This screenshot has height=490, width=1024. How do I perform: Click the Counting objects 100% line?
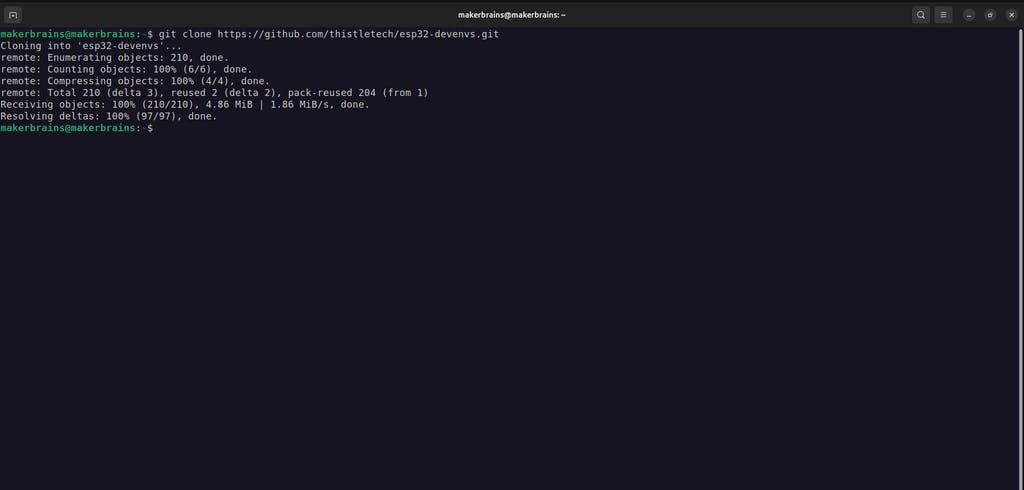coord(126,69)
